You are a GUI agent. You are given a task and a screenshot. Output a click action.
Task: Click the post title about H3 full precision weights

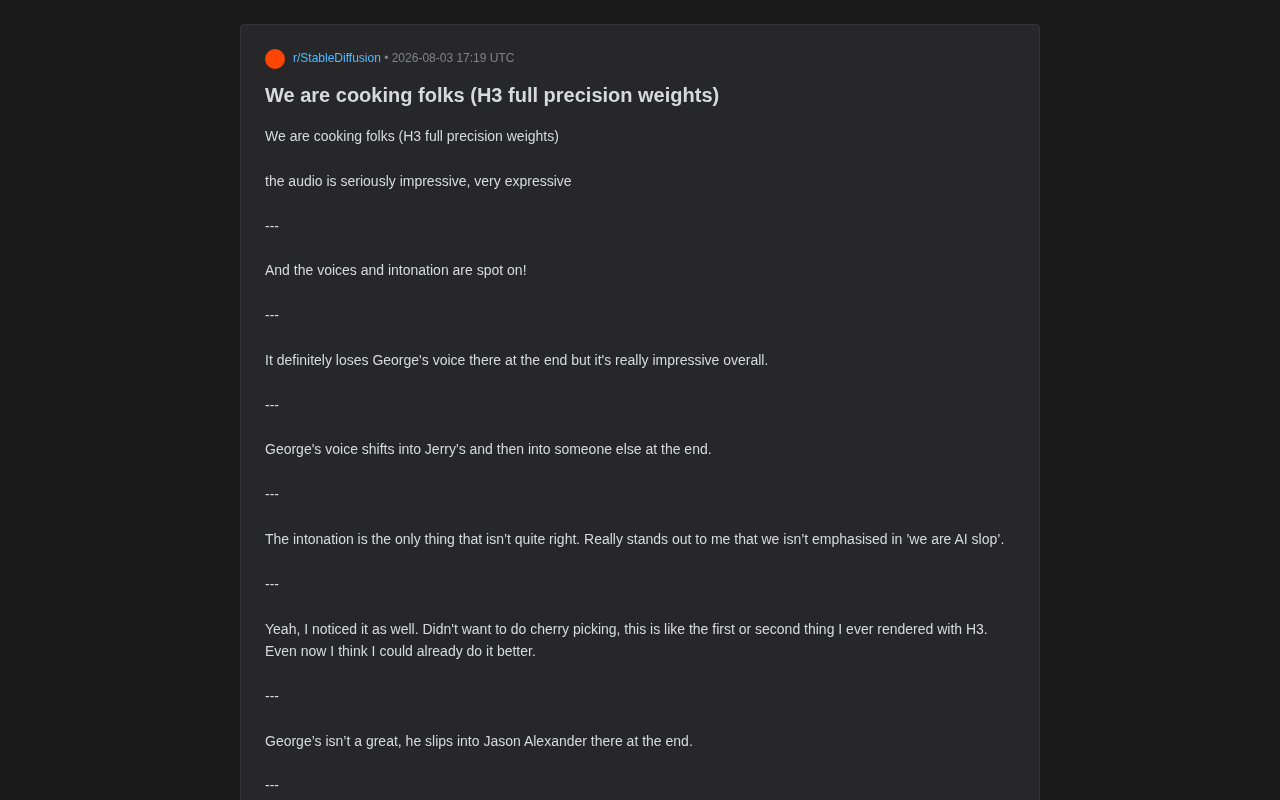(x=492, y=95)
